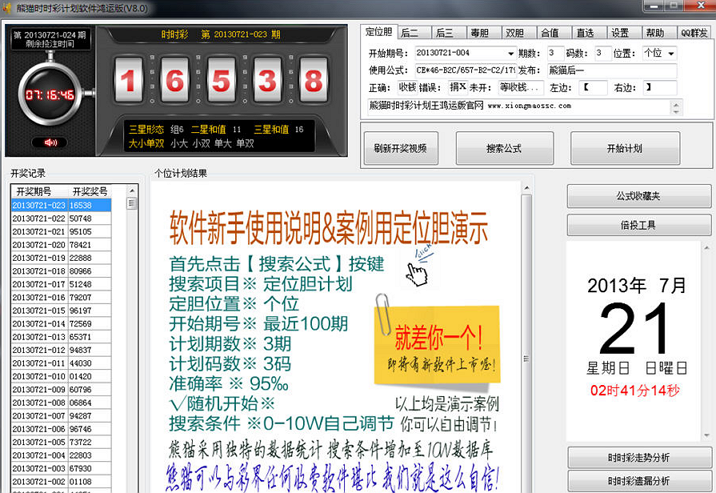Select draw record 20130721-004
The image size is (716, 493).
click(x=61, y=456)
